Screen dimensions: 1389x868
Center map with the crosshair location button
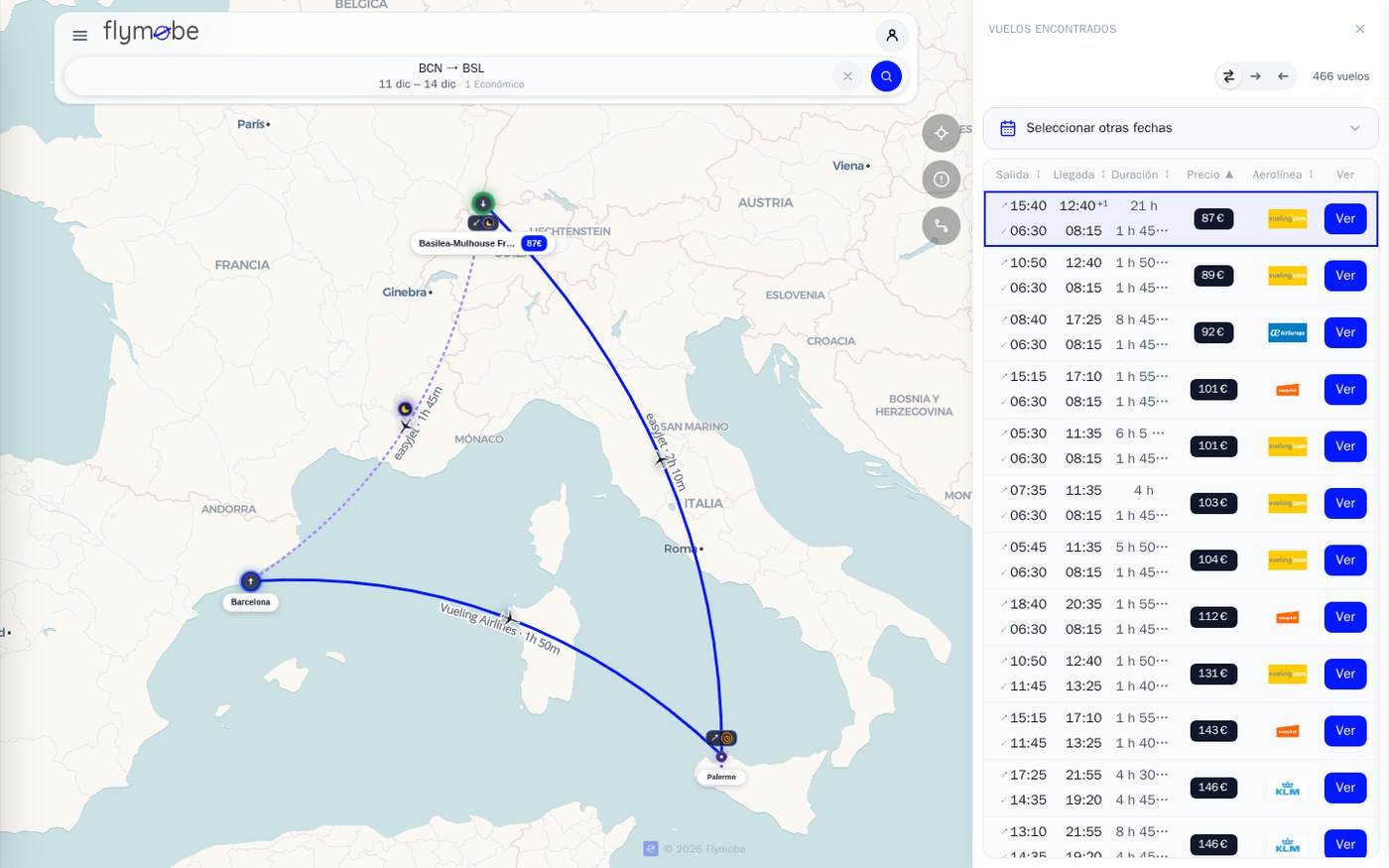(x=942, y=133)
